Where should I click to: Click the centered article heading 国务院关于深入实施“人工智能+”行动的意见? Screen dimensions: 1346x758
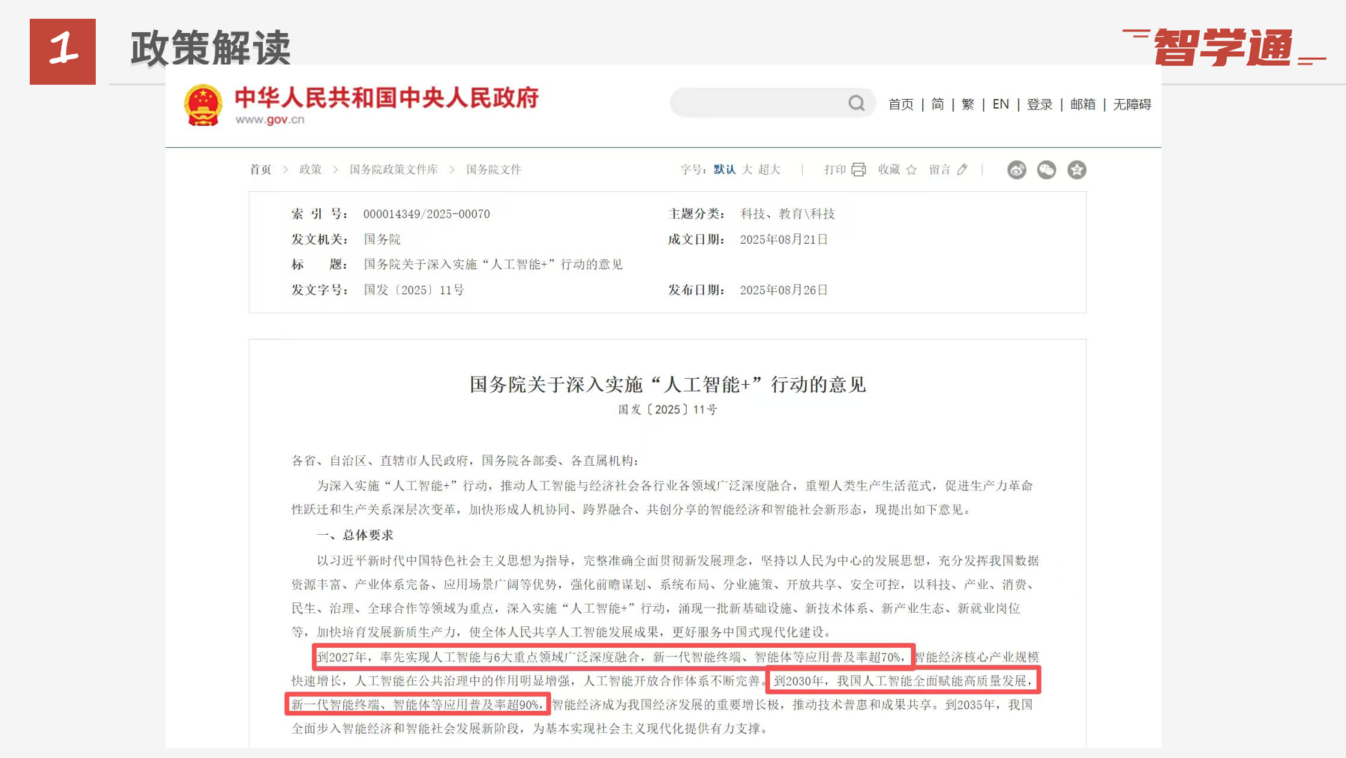pos(668,385)
